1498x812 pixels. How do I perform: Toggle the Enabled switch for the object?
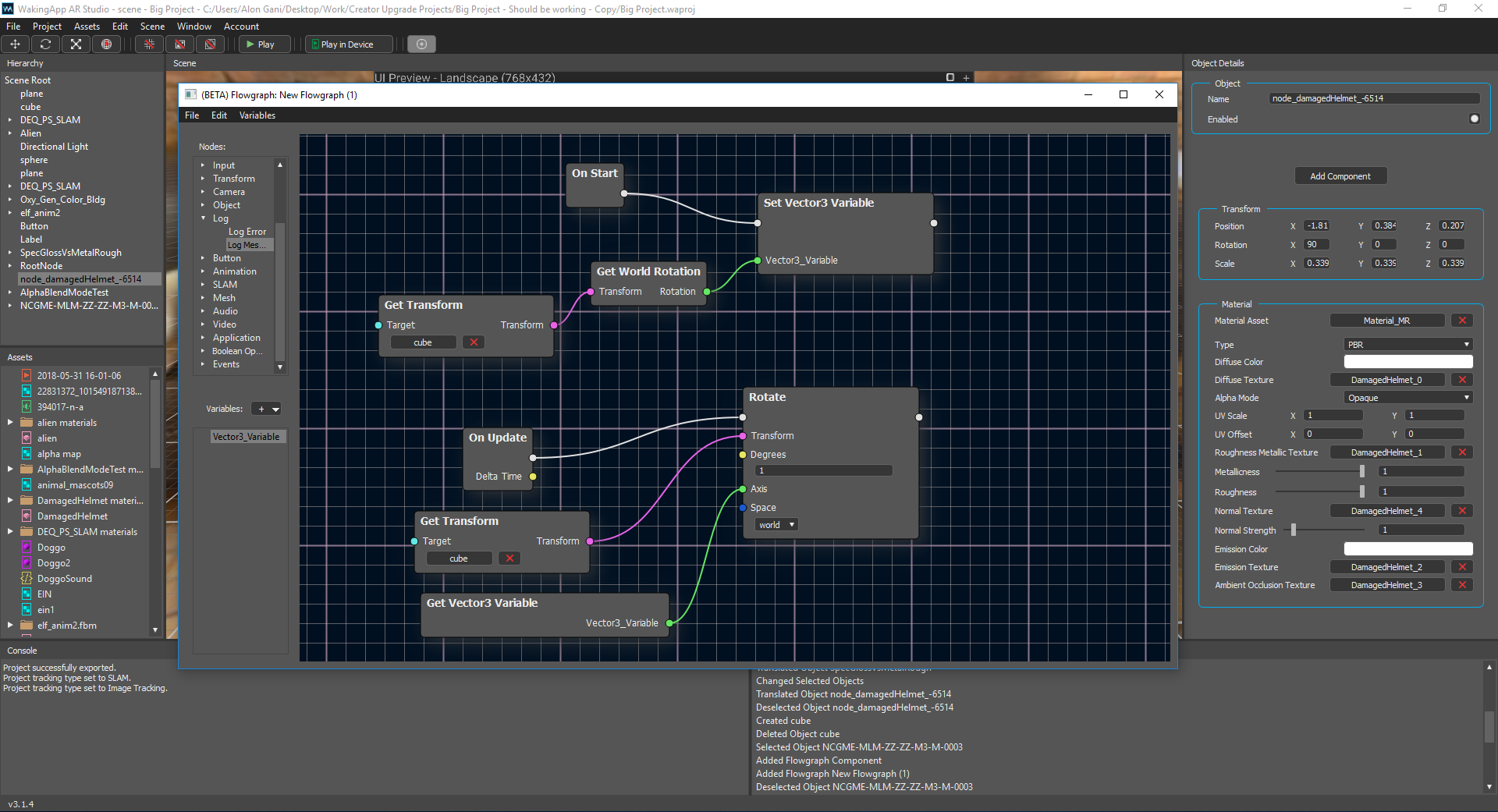1474,119
